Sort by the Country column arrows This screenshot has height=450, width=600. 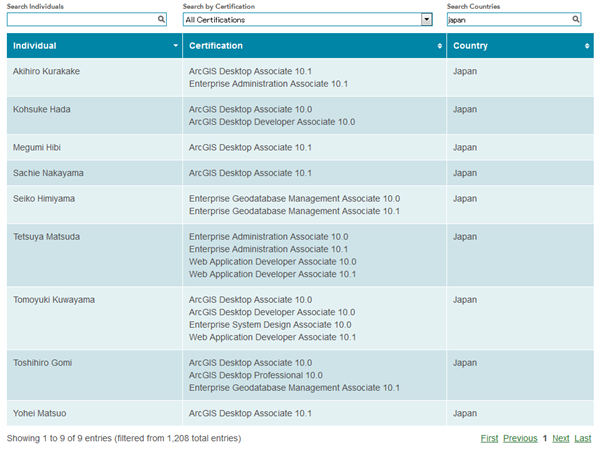(x=587, y=46)
